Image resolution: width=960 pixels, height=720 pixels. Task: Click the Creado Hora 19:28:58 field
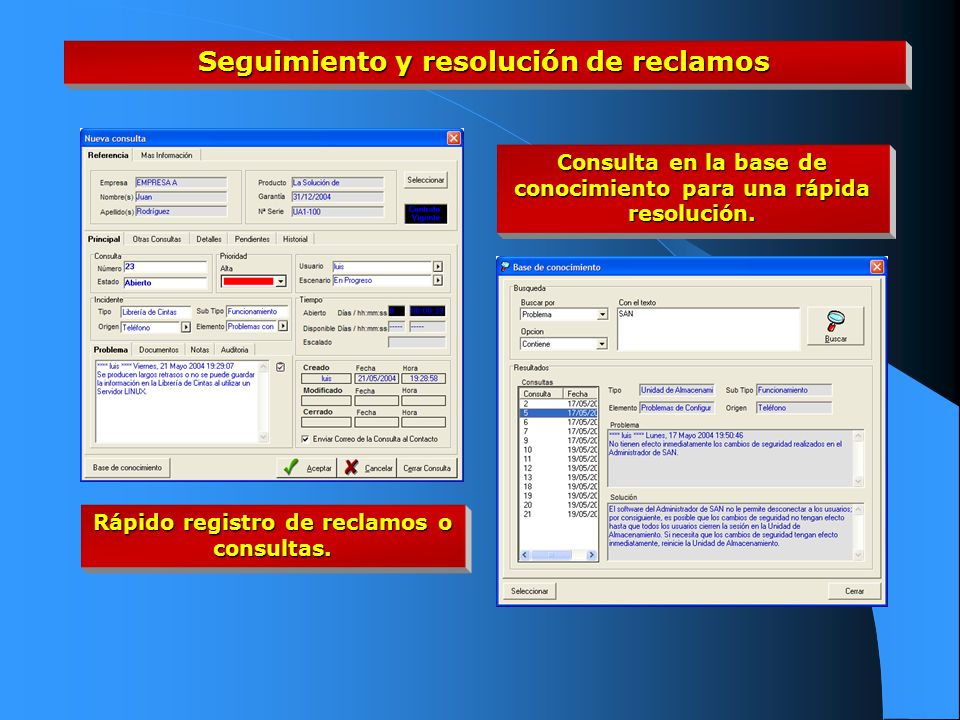click(x=424, y=379)
